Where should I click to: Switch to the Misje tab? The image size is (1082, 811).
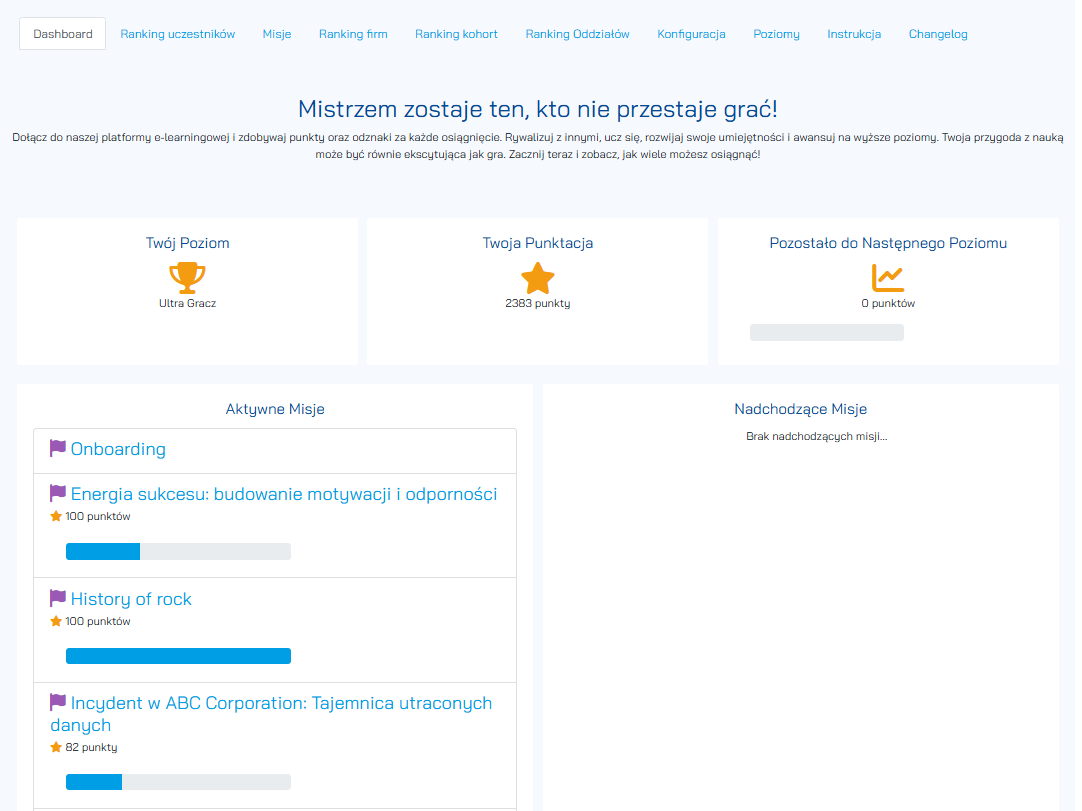(277, 34)
